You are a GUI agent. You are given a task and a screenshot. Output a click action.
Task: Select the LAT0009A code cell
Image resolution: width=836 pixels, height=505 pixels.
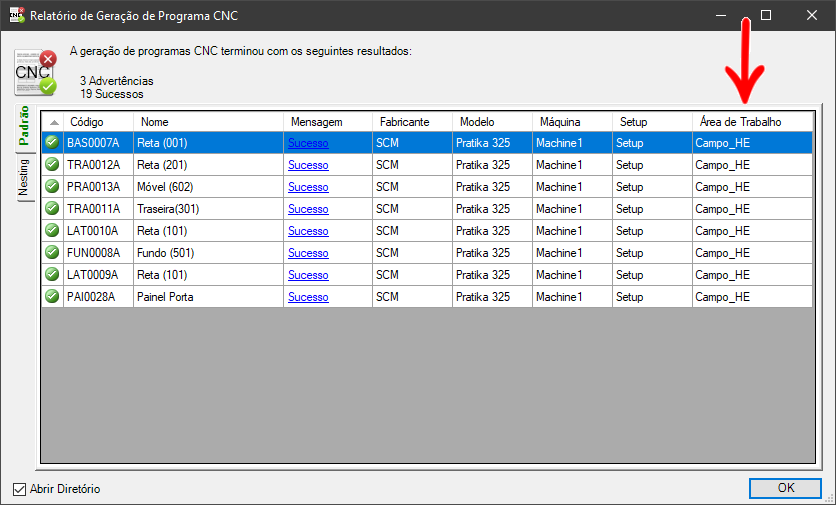[x=98, y=275]
